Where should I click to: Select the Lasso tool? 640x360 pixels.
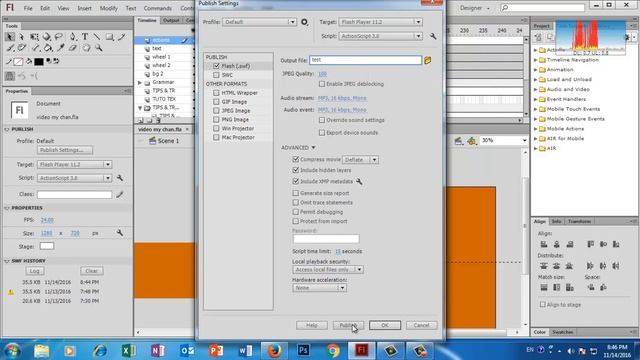coord(59,37)
